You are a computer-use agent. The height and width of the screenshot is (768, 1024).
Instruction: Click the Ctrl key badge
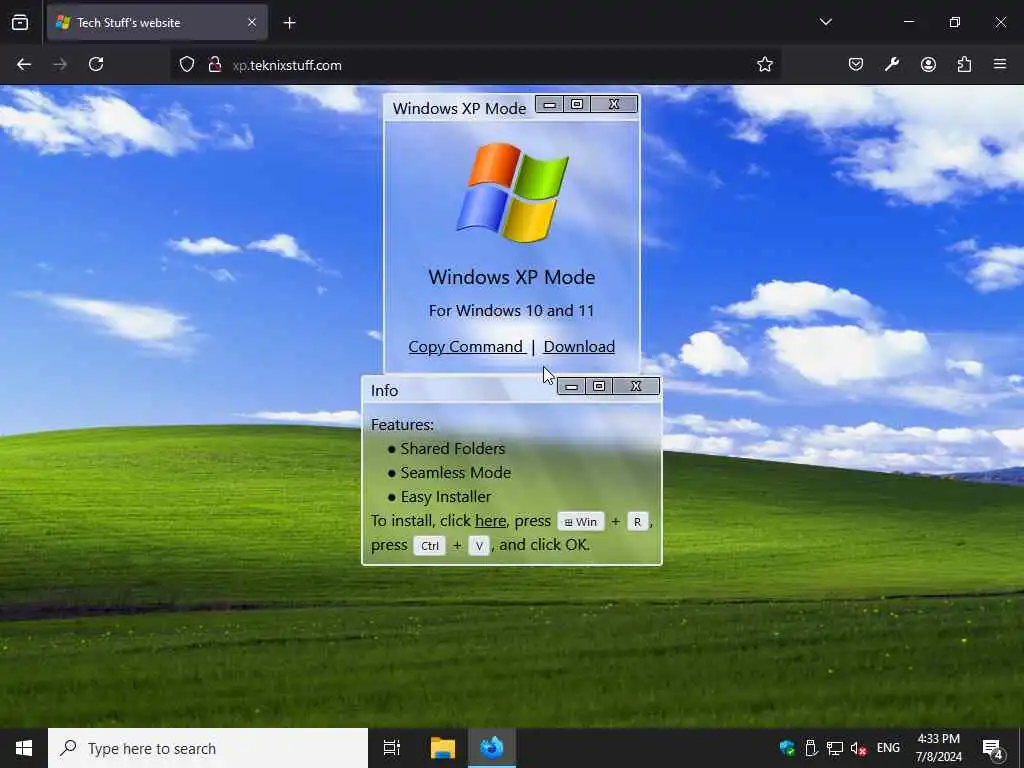(430, 546)
